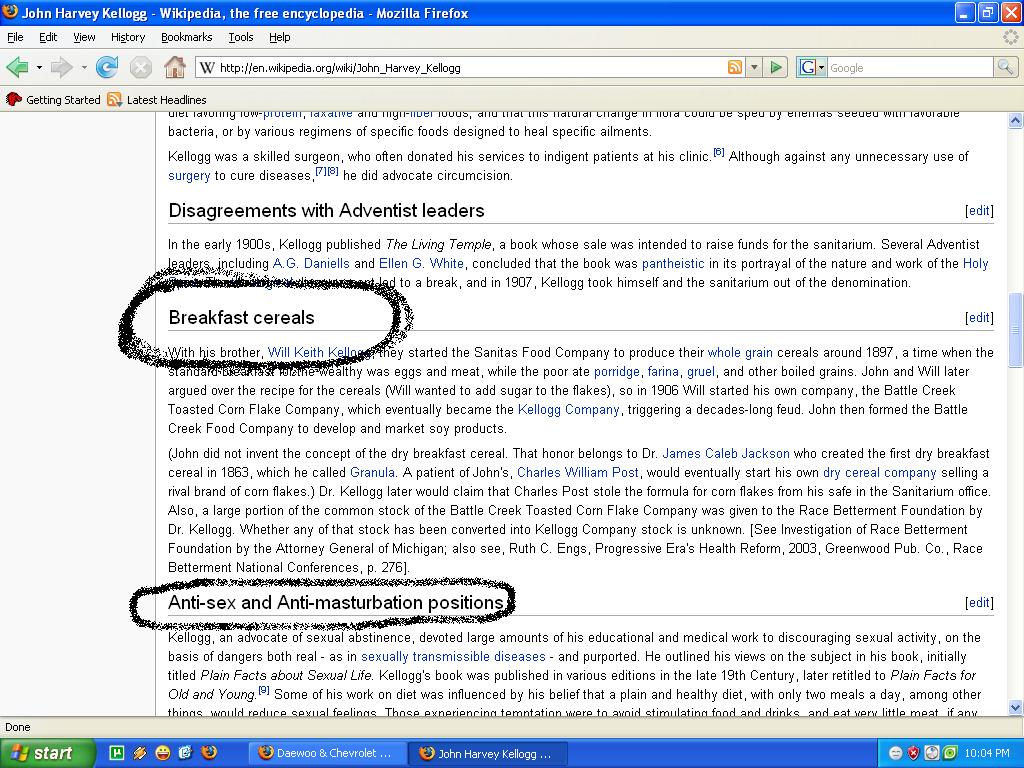Click the search magnifier button

click(x=1005, y=67)
